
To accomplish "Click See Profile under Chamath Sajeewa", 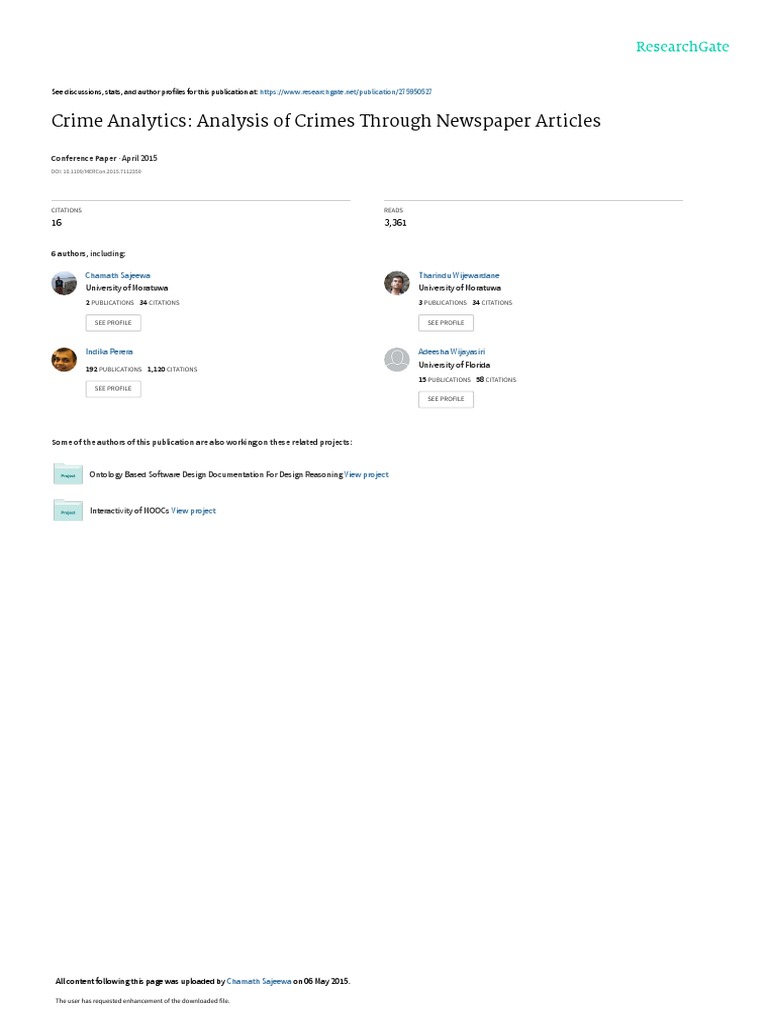I will (x=113, y=323).
